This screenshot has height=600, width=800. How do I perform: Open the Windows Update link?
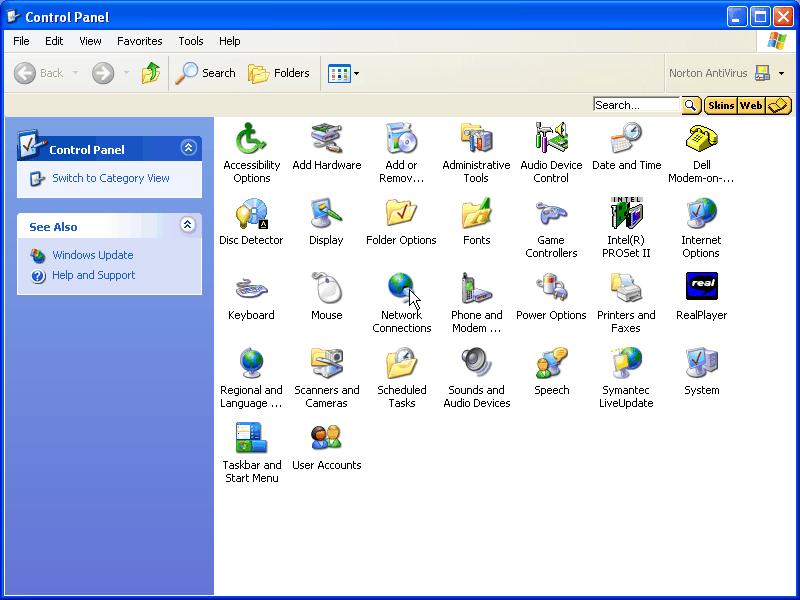coord(92,255)
